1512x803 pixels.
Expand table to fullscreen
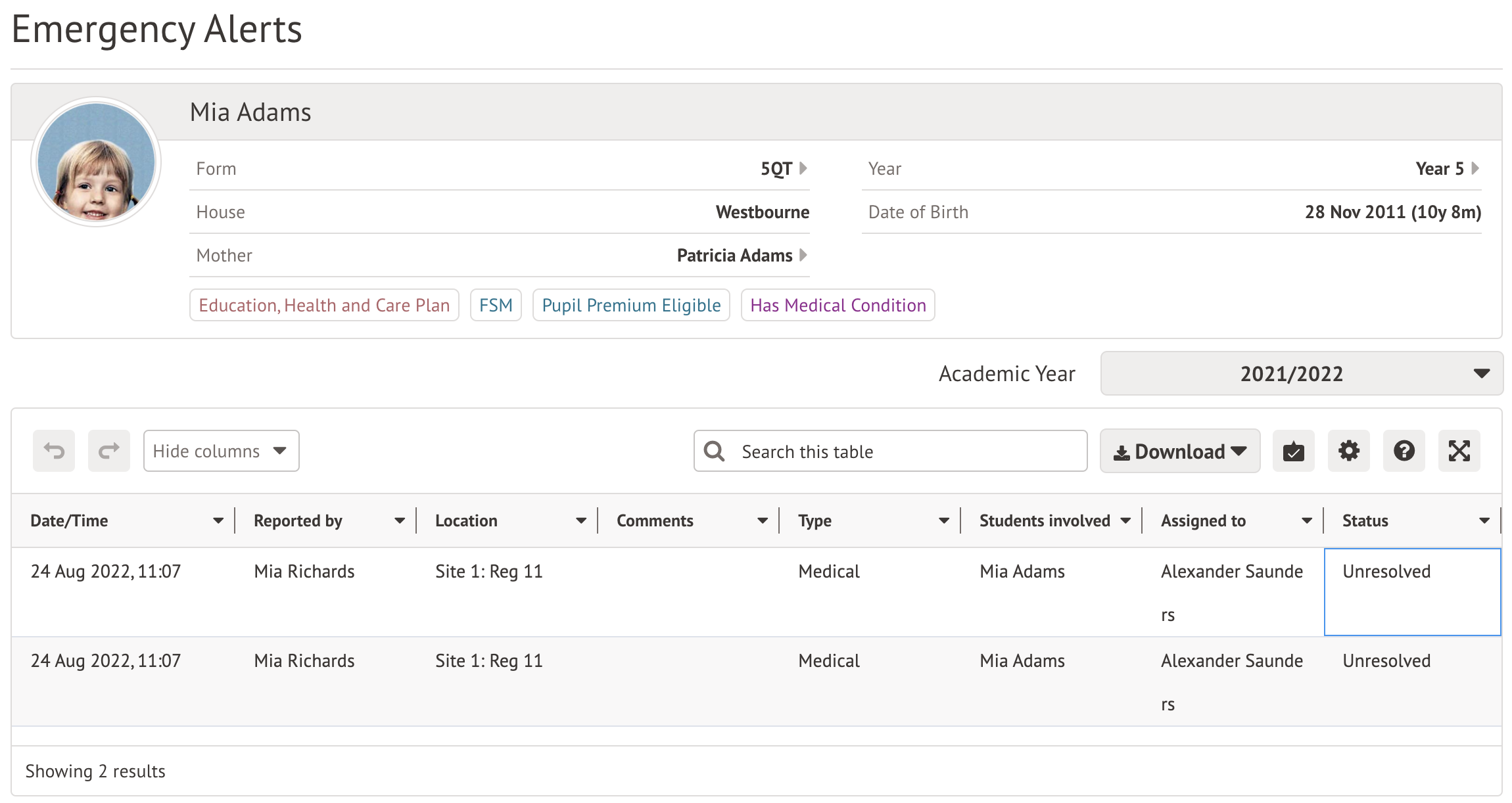coord(1459,451)
